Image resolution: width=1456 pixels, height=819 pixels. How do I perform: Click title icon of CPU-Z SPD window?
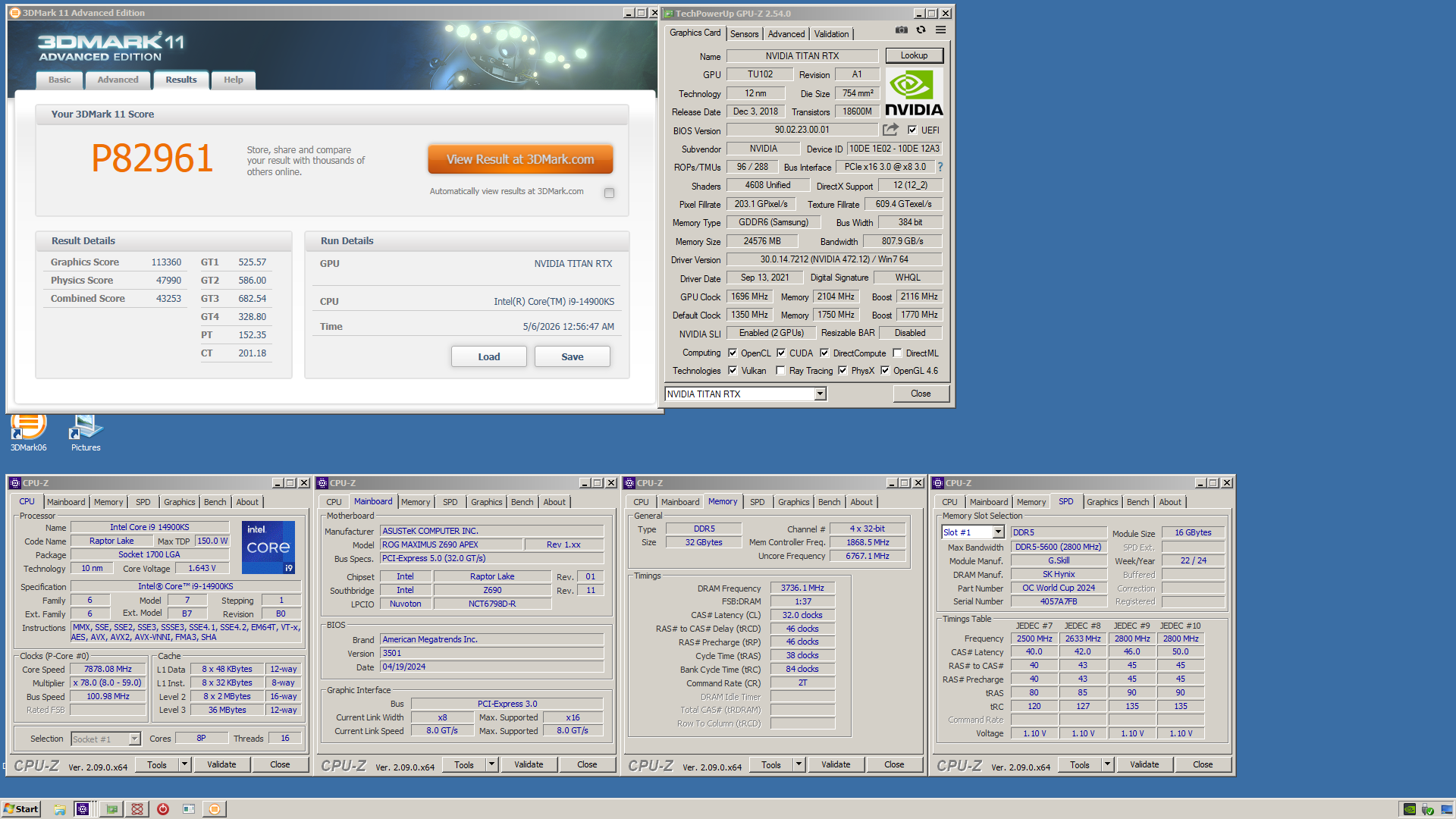pos(938,483)
